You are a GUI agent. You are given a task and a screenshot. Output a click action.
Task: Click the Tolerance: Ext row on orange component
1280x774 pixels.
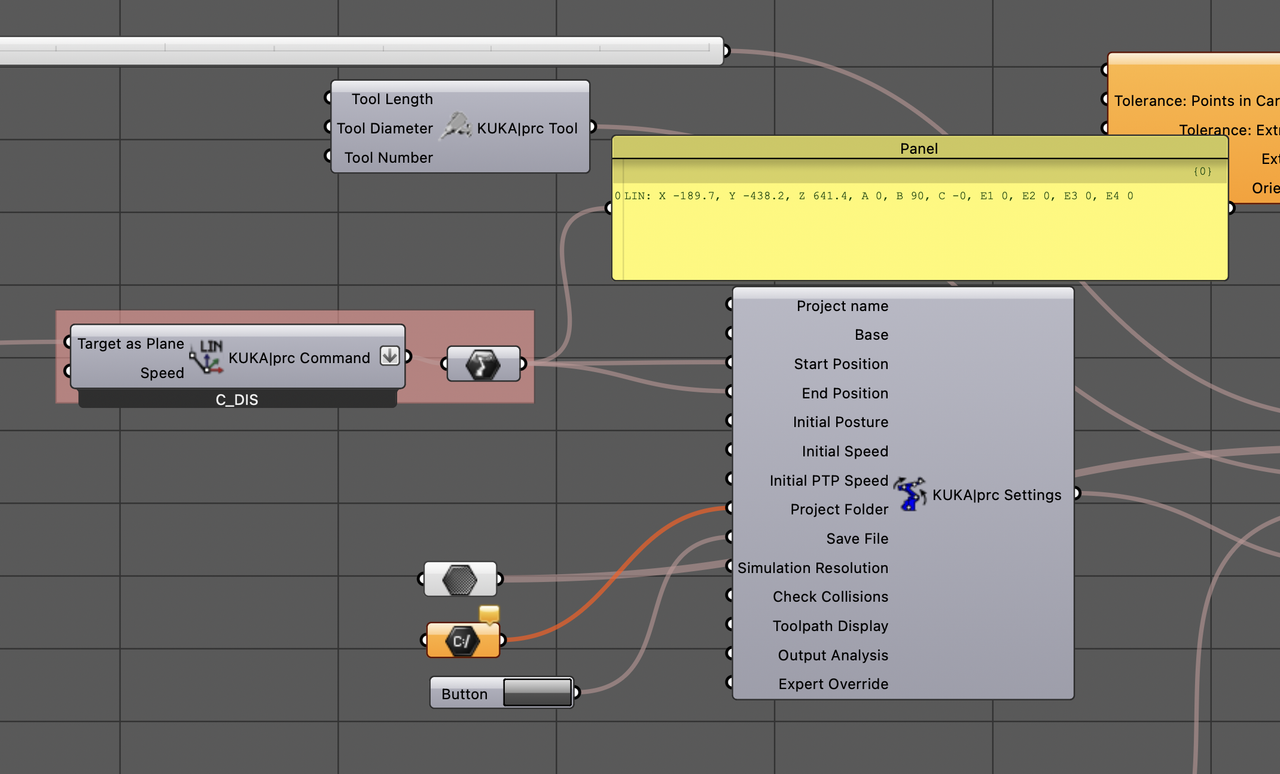tap(1229, 129)
